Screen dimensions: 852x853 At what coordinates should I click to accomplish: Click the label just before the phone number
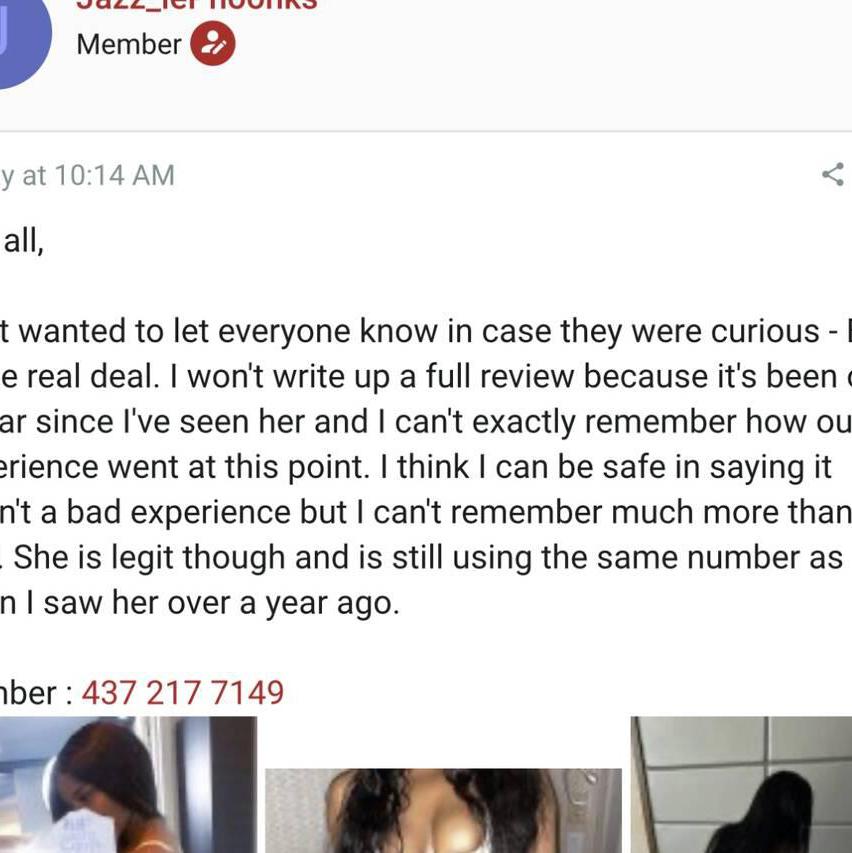[x=32, y=692]
